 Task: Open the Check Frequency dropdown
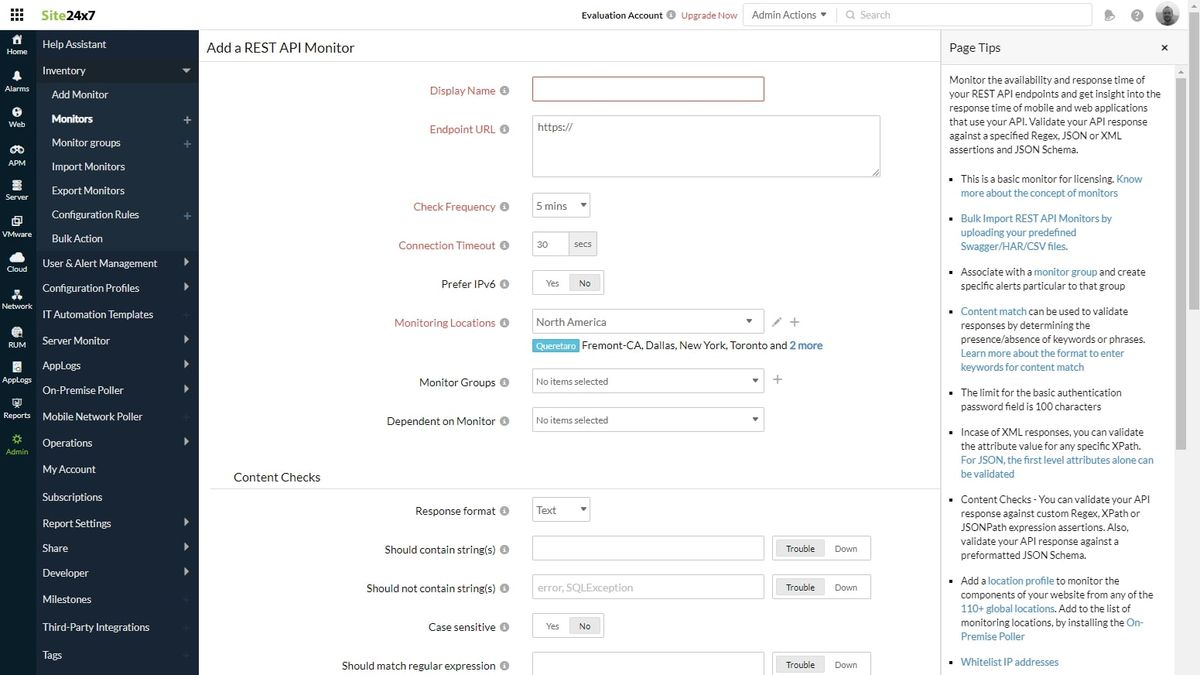tap(560, 205)
